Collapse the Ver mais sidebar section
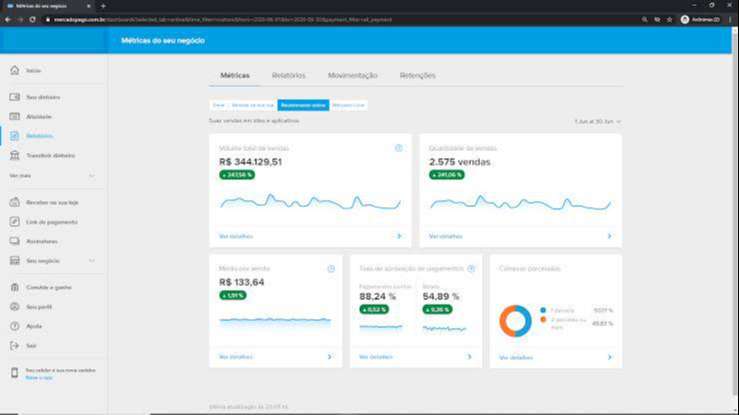The height and width of the screenshot is (415, 739). click(x=91, y=176)
